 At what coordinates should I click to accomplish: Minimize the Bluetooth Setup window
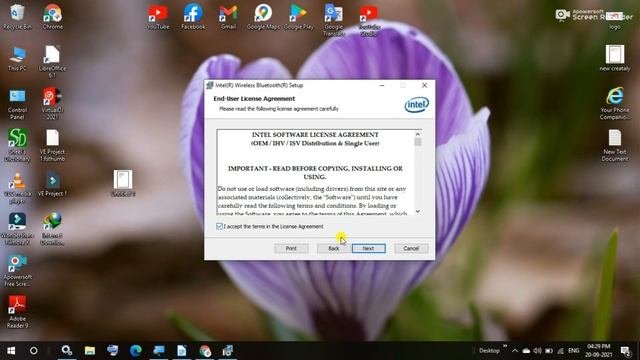click(382, 85)
